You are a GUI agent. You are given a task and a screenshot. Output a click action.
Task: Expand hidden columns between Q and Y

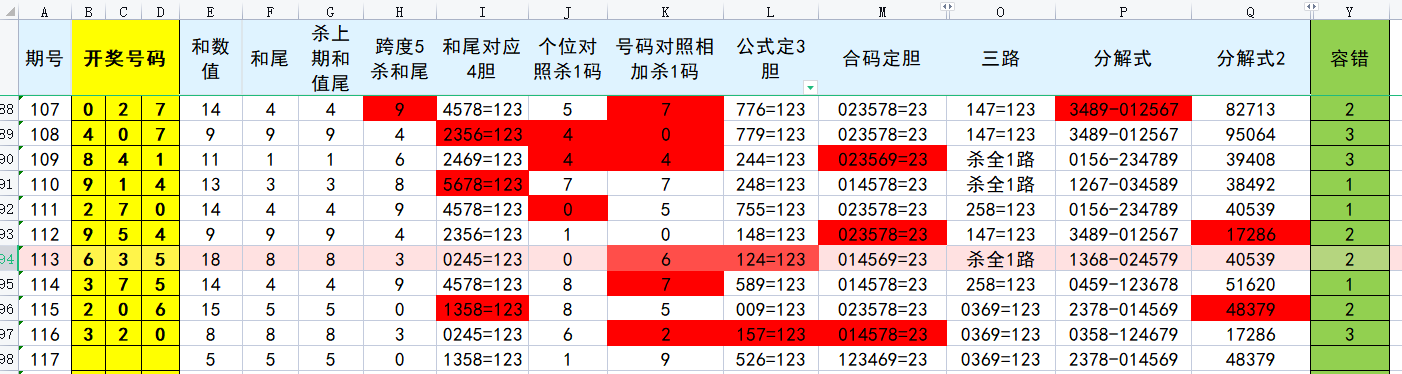(x=1312, y=7)
